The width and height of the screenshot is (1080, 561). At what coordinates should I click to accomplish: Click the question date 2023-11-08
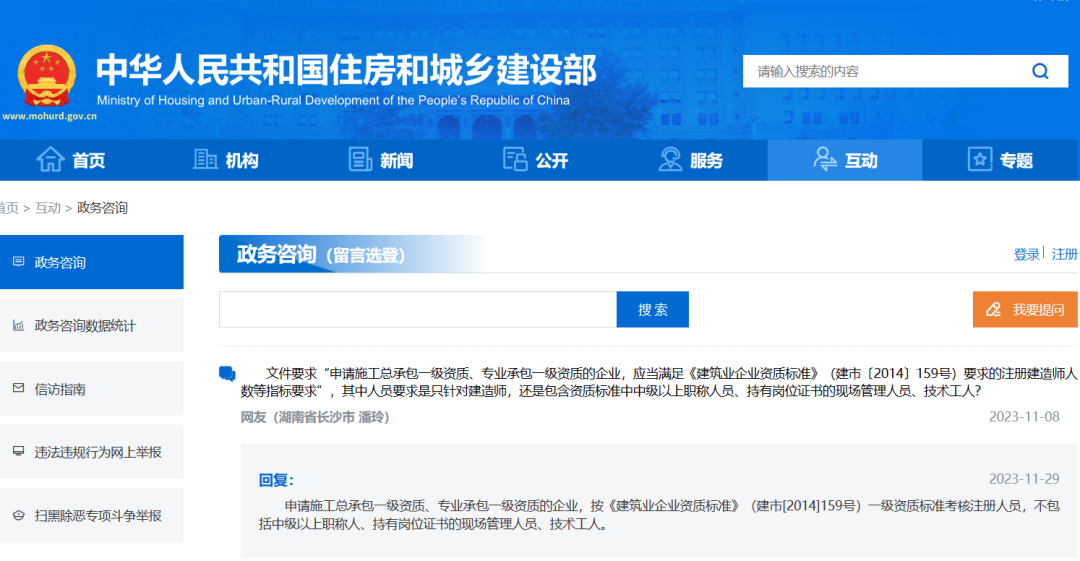pos(1024,417)
